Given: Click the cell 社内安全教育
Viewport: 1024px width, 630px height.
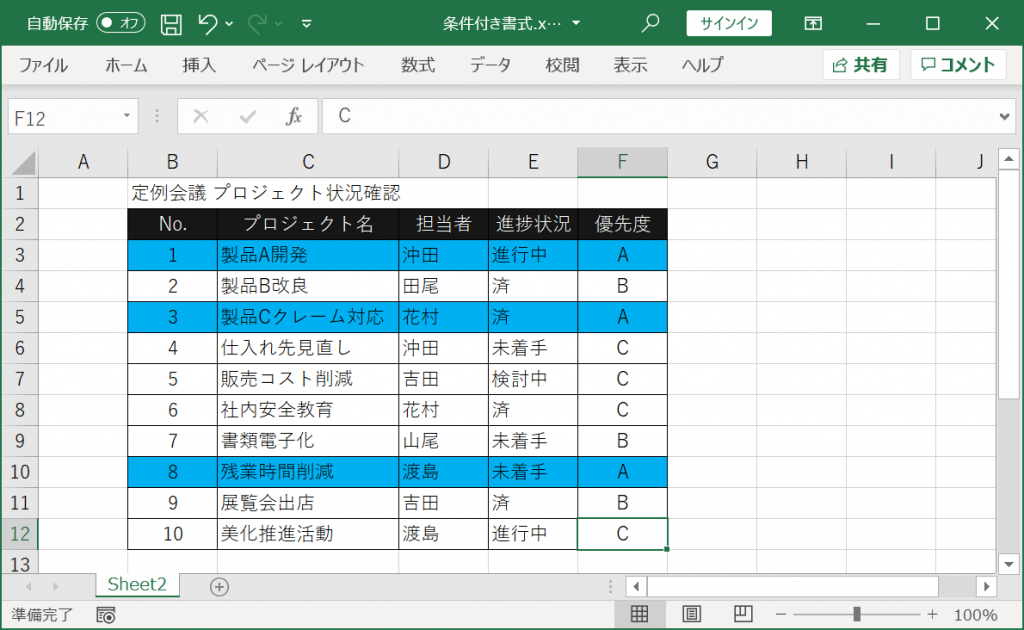Looking at the screenshot, I should point(308,410).
